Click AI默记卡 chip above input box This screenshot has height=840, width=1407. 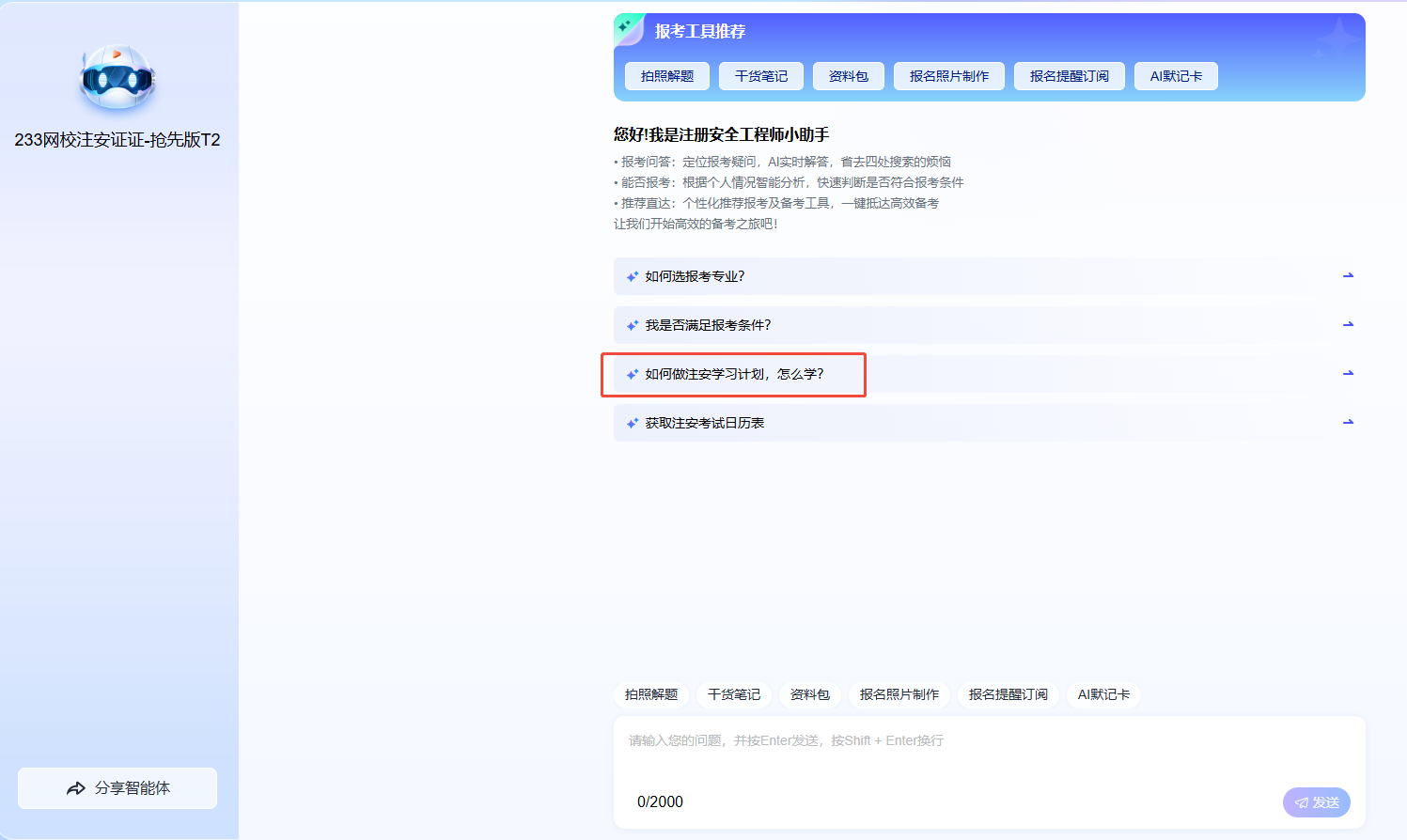coord(1103,694)
